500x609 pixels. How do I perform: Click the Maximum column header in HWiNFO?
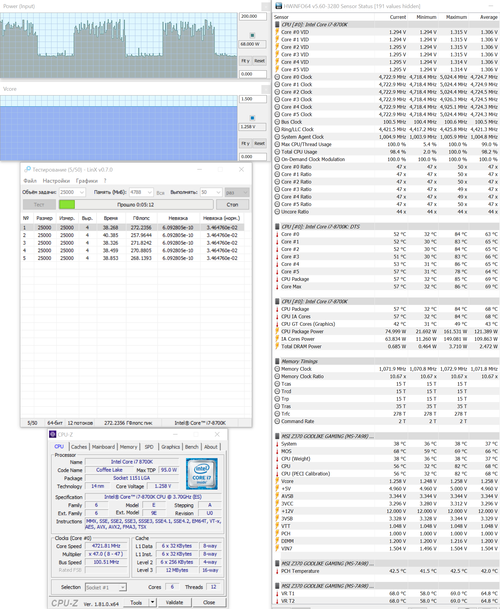[456, 17]
